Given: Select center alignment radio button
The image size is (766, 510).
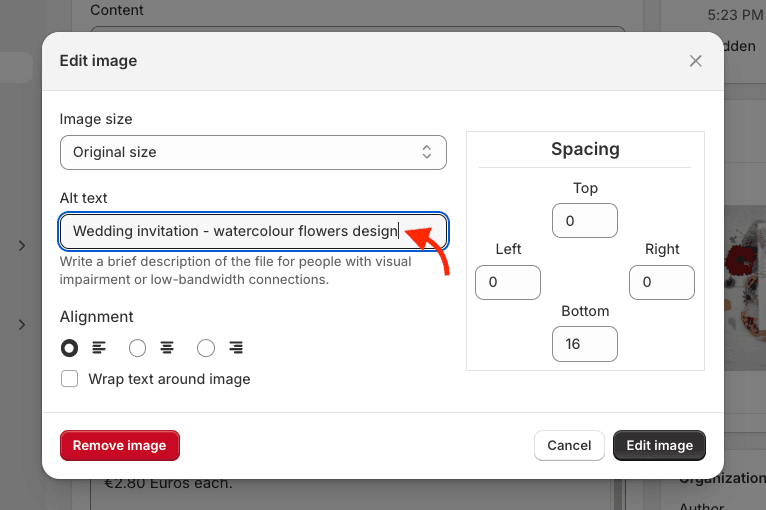Looking at the screenshot, I should point(137,348).
